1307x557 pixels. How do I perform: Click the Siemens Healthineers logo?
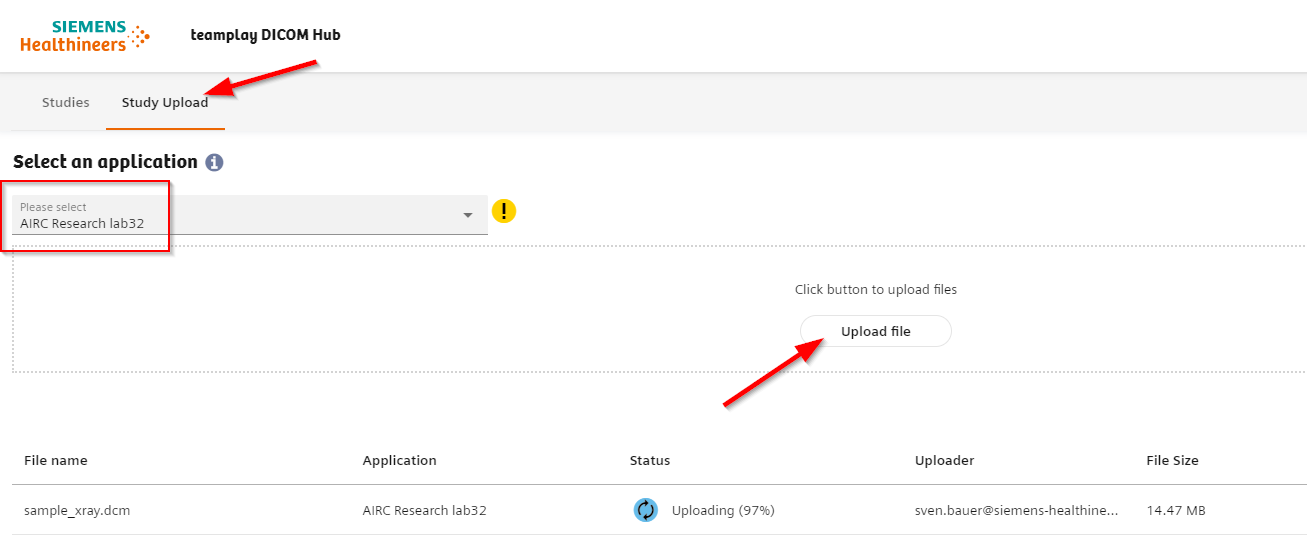(84, 35)
